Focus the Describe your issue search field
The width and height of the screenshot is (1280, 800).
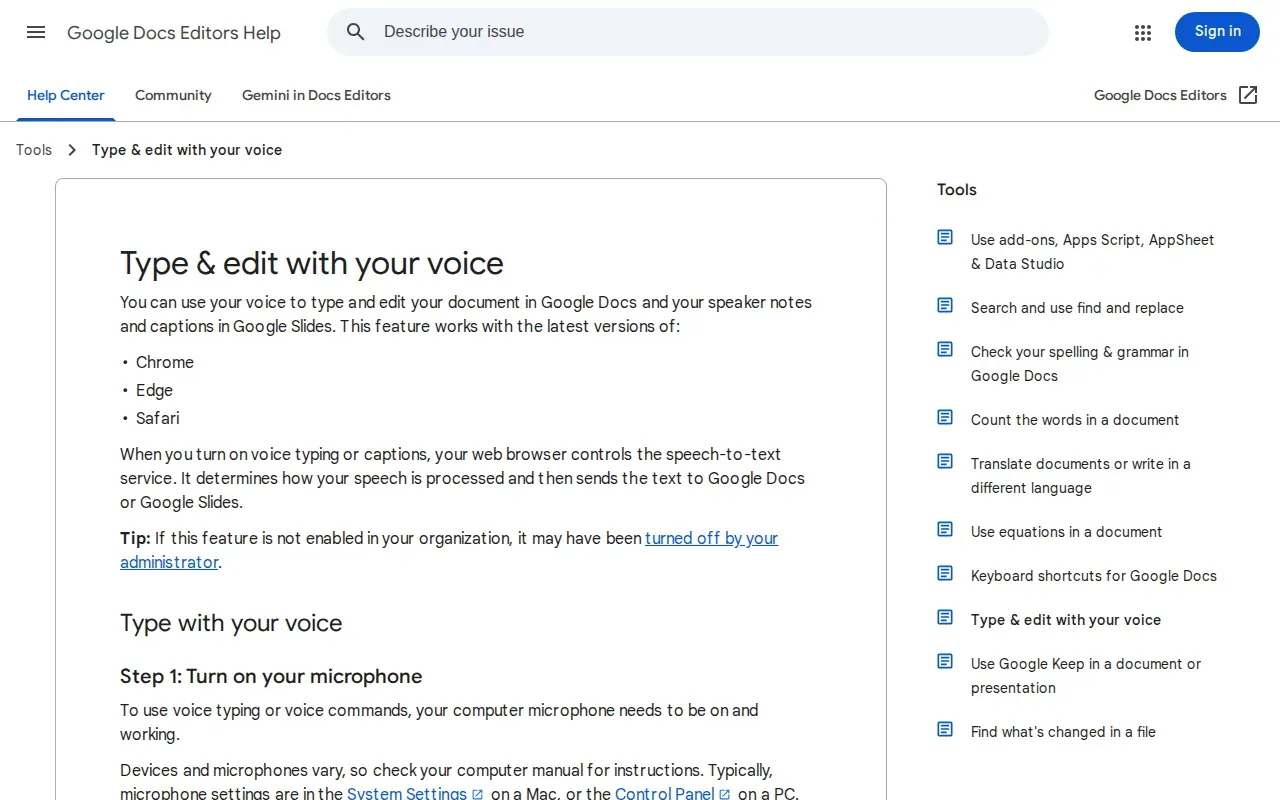688,32
